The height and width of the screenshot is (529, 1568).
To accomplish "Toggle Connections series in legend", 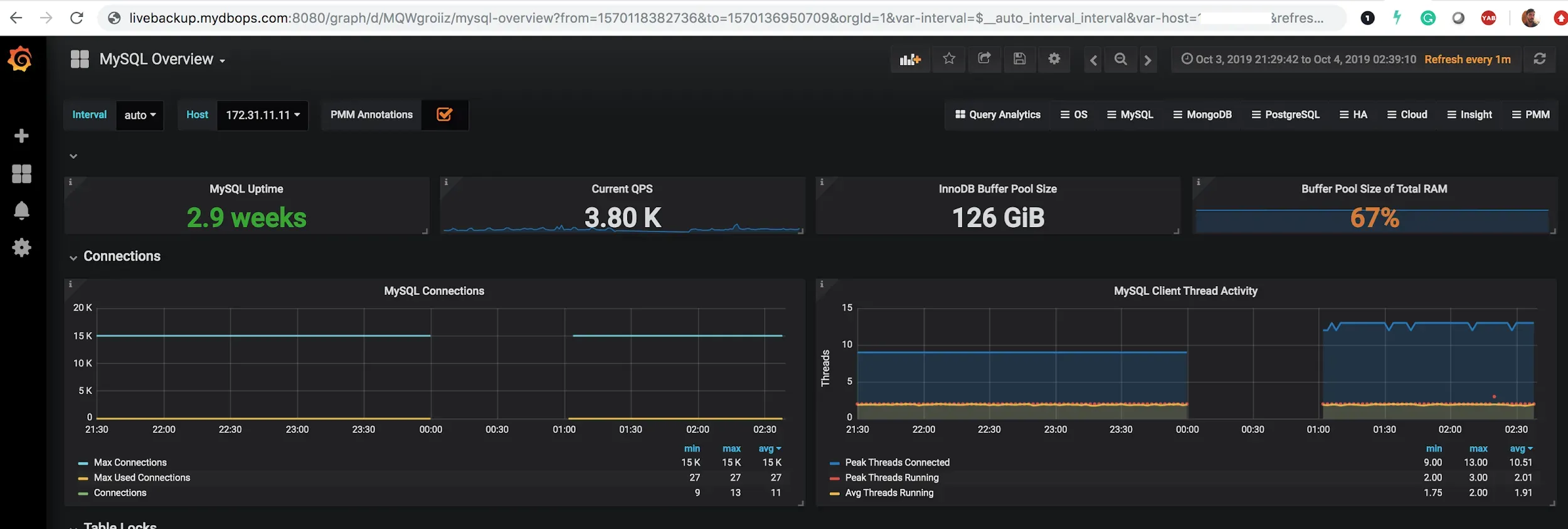I will 120,493.
